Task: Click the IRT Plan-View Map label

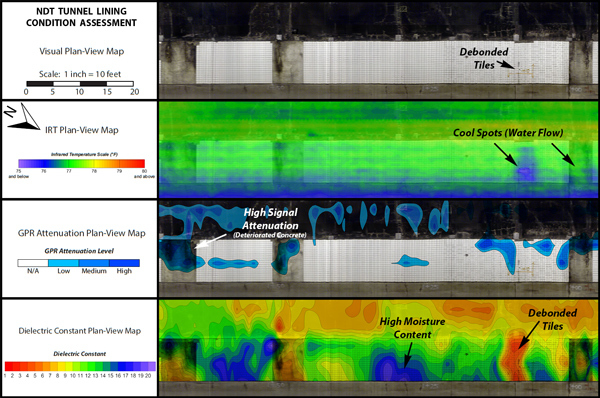Action: pos(82,130)
